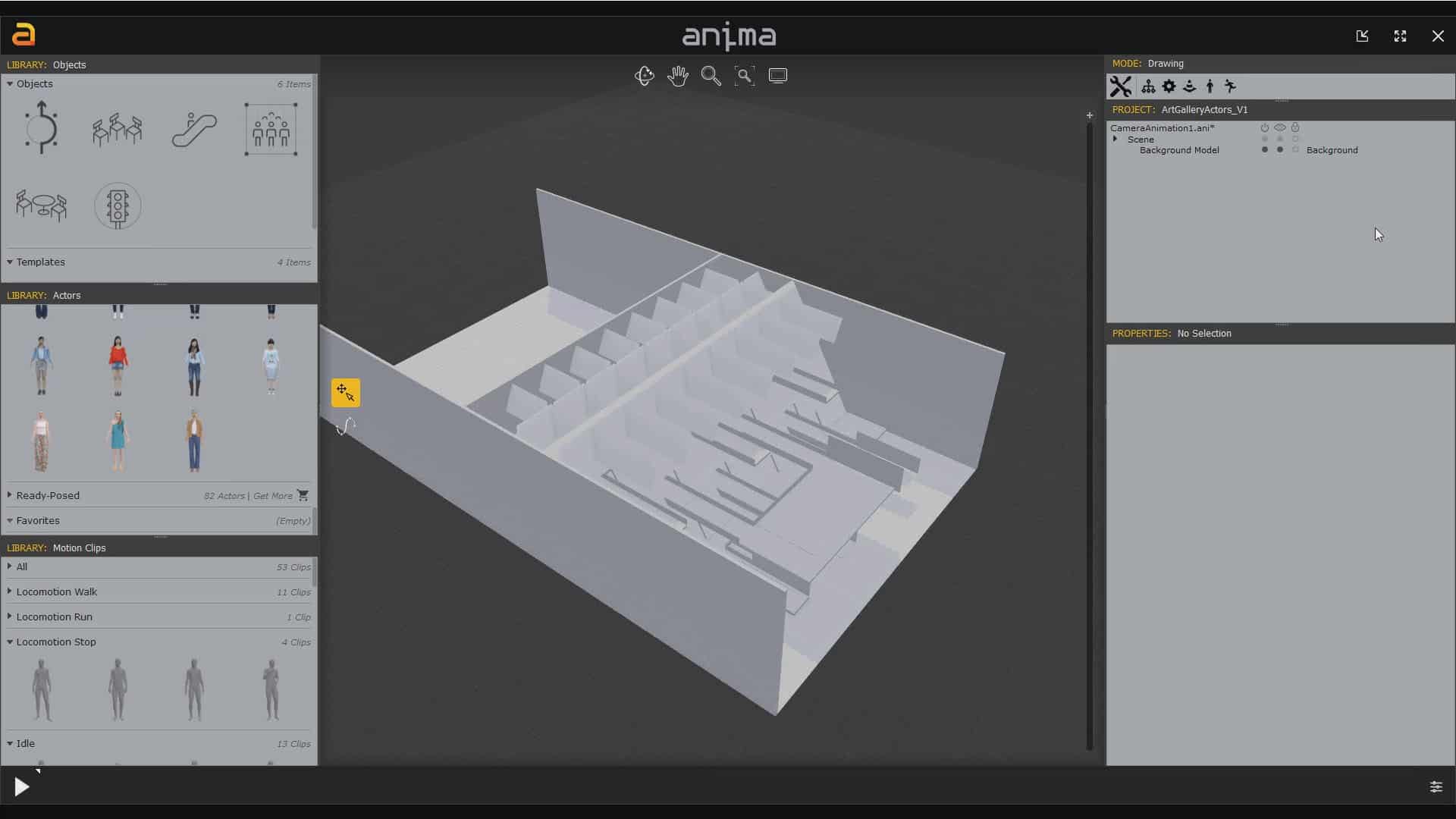Expand the Ready-Posed actors section
This screenshot has width=1456, height=819.
(10, 495)
